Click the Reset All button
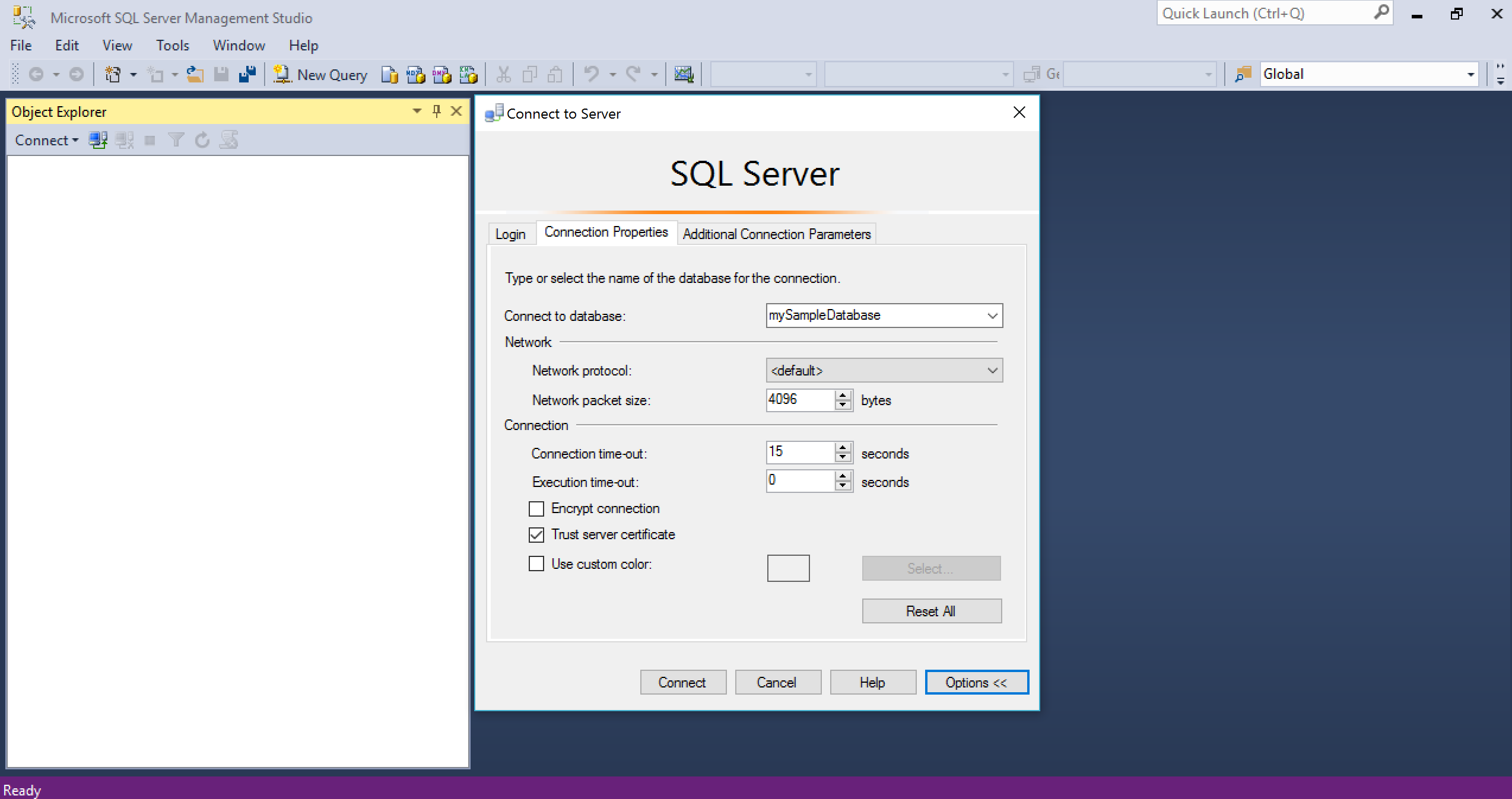Viewport: 1512px width, 799px height. (x=929, y=611)
